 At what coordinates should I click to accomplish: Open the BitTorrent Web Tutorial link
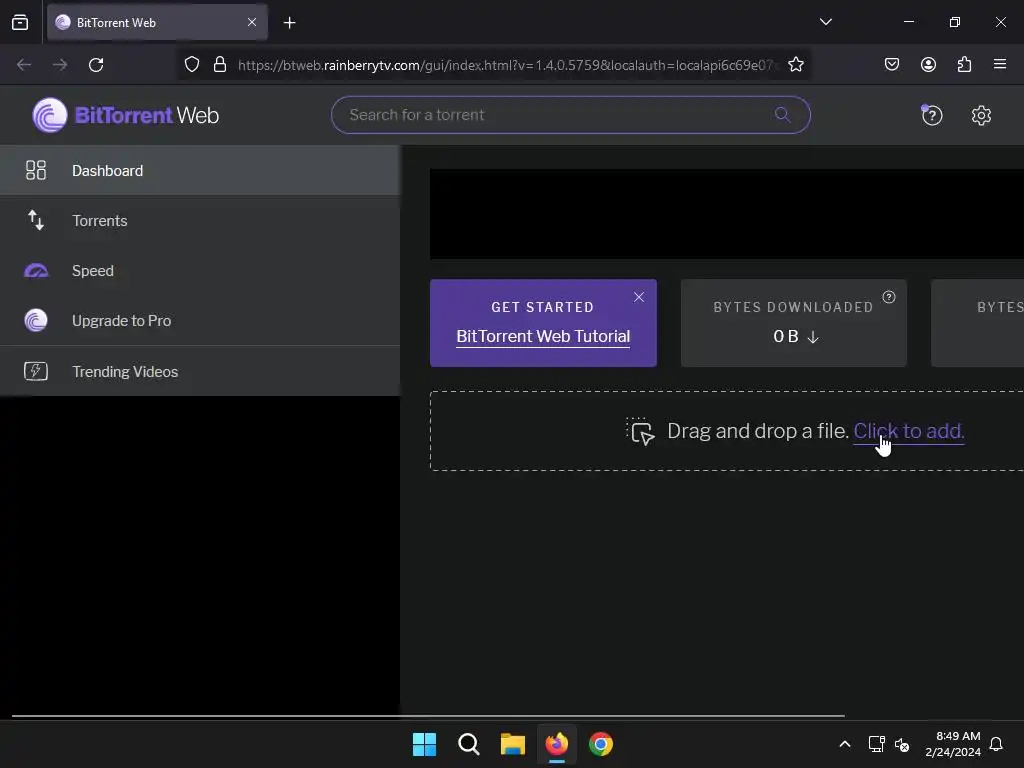click(543, 336)
